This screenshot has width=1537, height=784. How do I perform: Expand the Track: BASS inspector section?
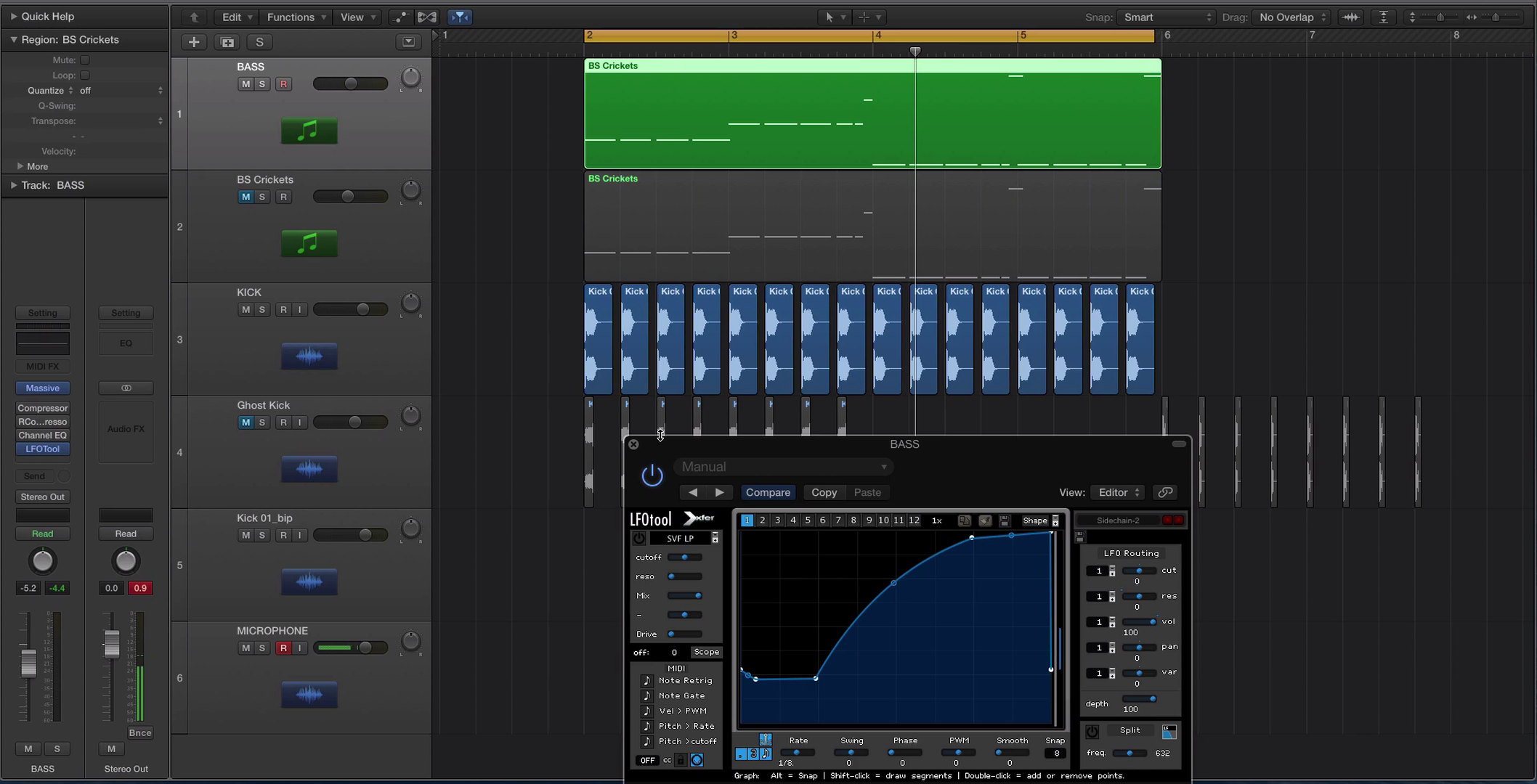click(13, 185)
